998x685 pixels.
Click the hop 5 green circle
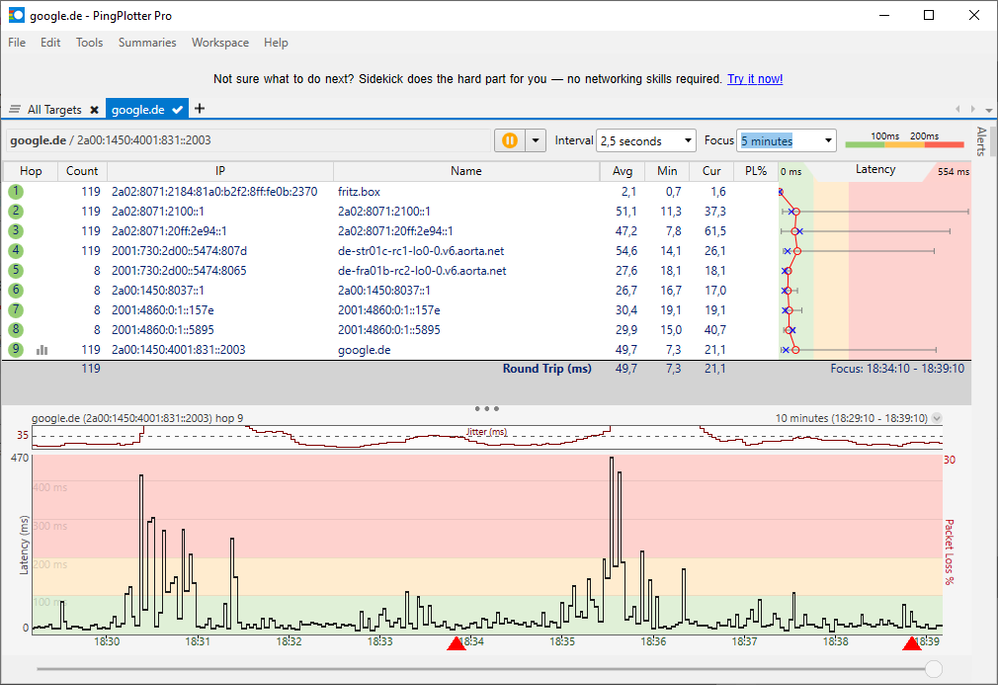pyautogui.click(x=16, y=271)
